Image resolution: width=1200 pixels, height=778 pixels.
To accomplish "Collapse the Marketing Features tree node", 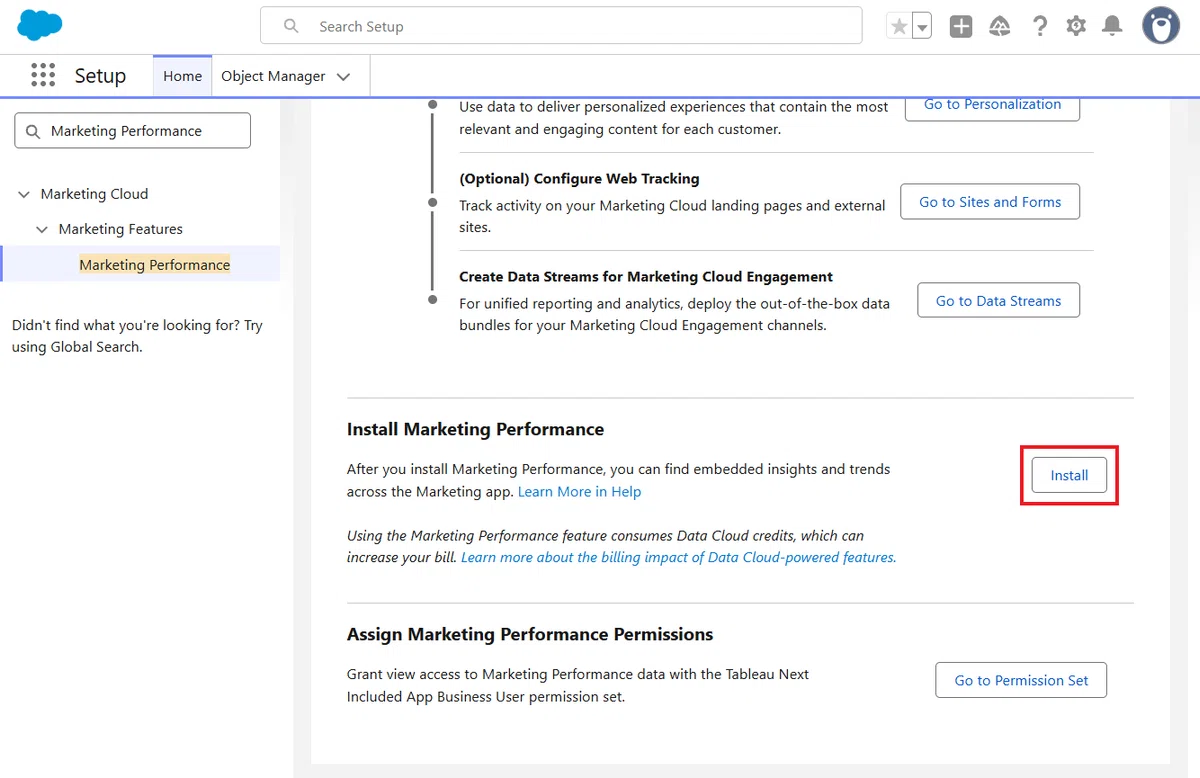I will click(42, 229).
